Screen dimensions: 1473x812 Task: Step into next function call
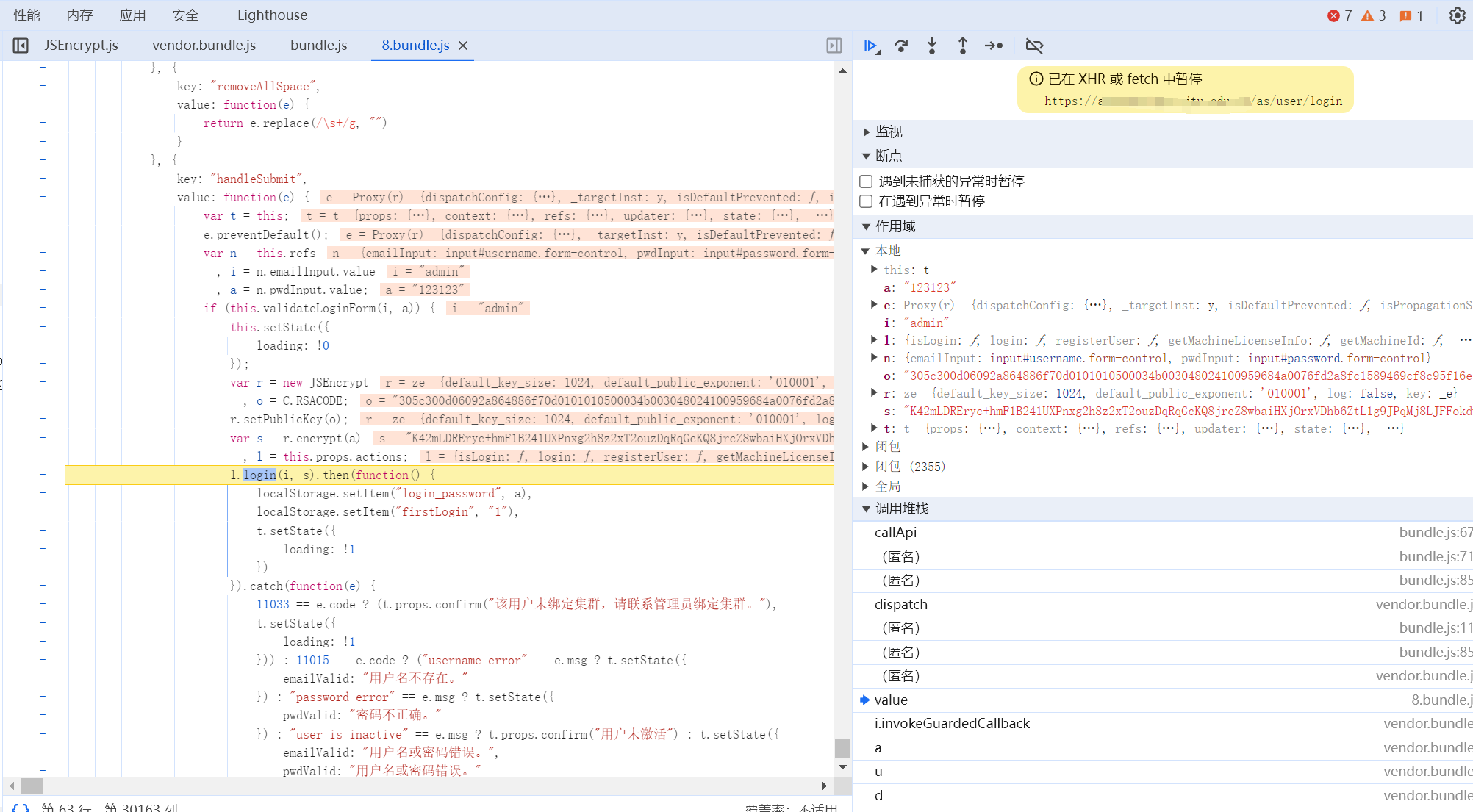[932, 46]
